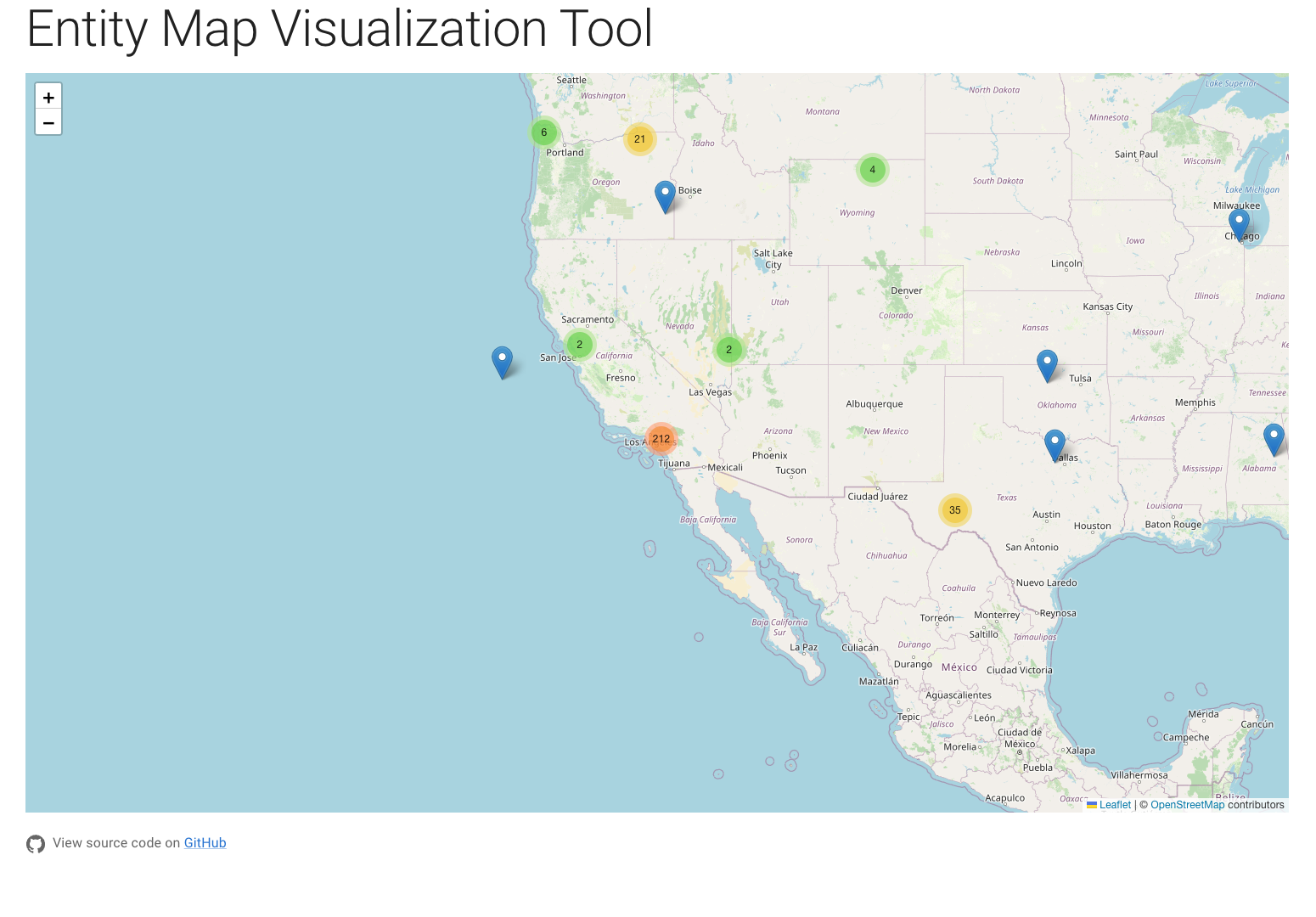Expand the green 2 cluster near Las Vegas
The height and width of the screenshot is (917, 1316).
[728, 350]
